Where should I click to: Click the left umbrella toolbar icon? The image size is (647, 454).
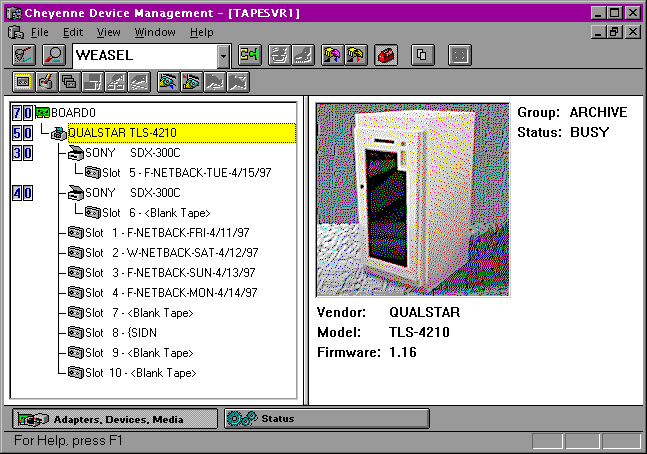331,55
